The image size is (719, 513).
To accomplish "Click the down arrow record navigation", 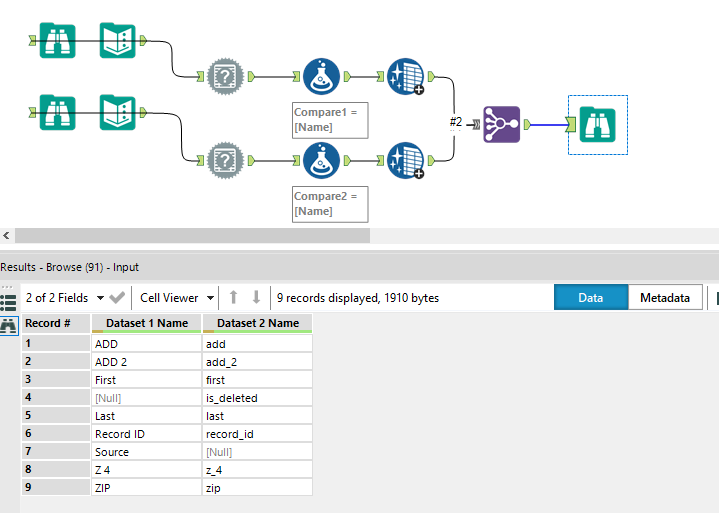I will click(256, 298).
